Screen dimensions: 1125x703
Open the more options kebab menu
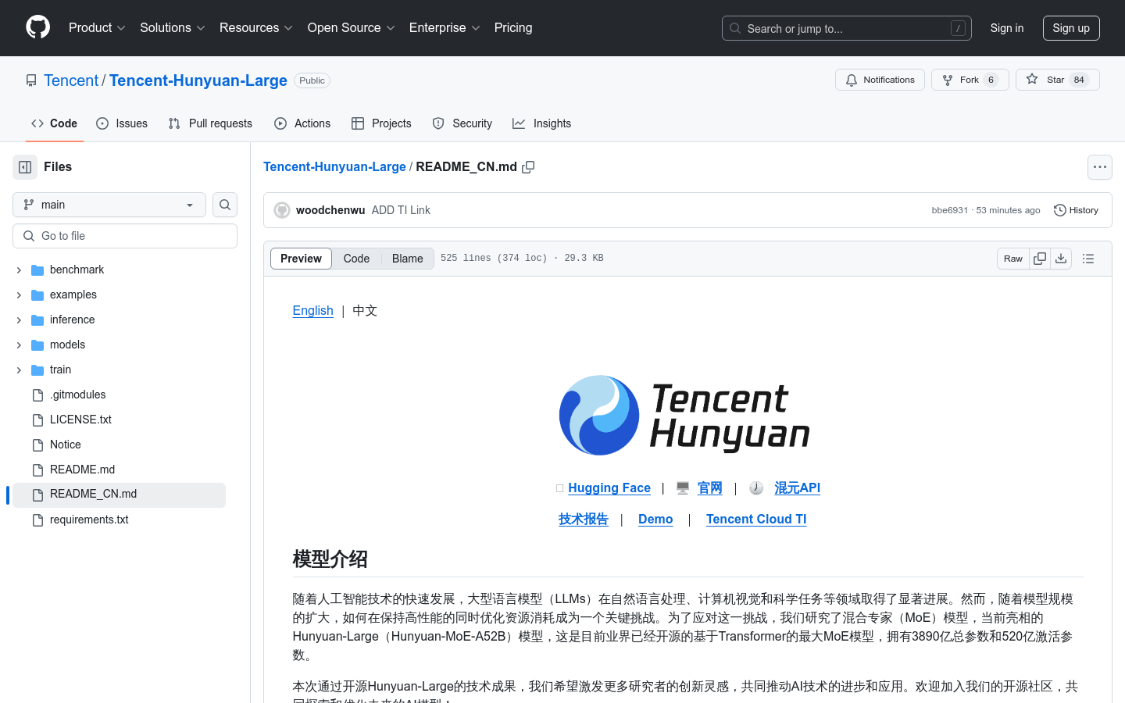click(1099, 167)
